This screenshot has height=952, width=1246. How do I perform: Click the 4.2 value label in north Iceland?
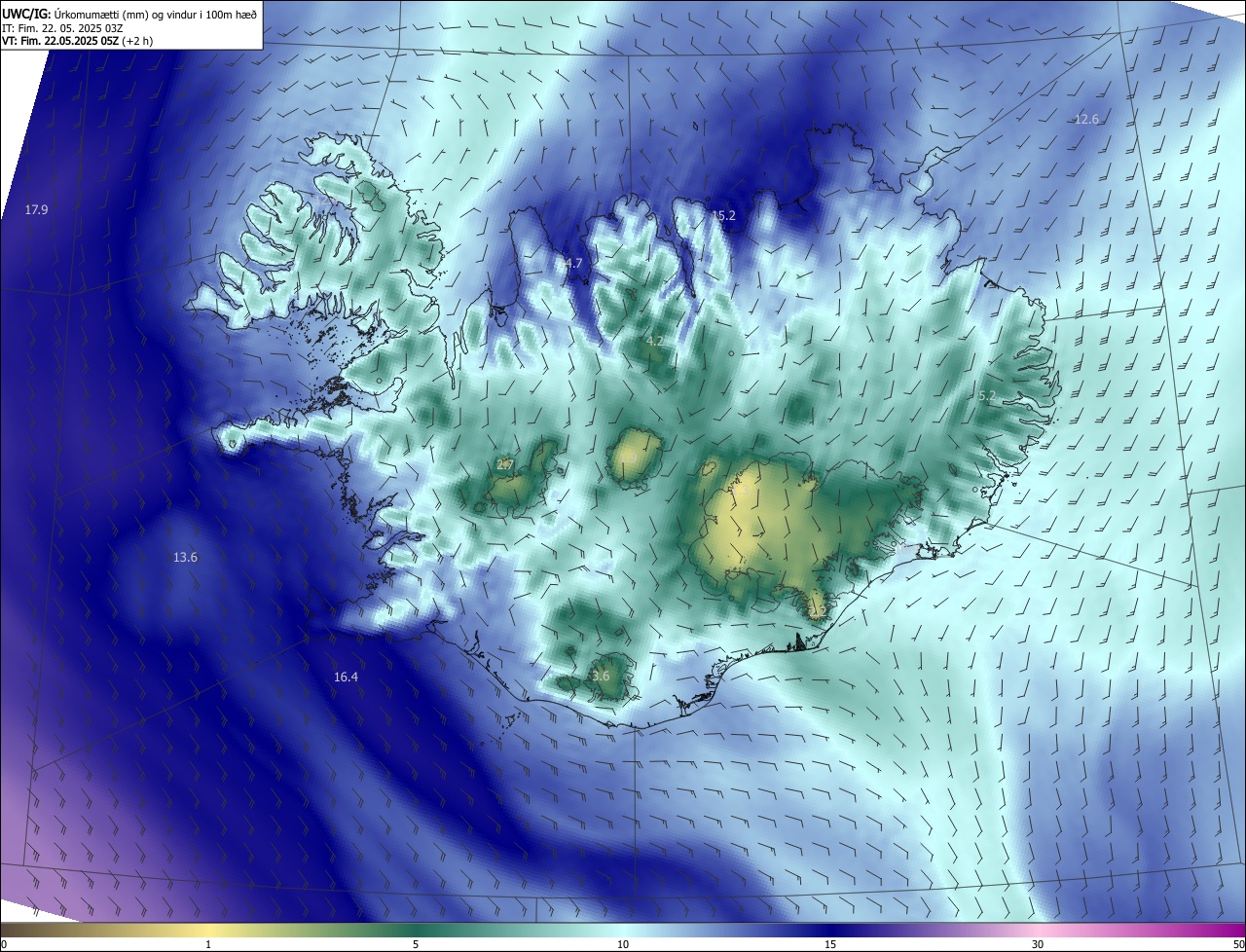coord(655,341)
